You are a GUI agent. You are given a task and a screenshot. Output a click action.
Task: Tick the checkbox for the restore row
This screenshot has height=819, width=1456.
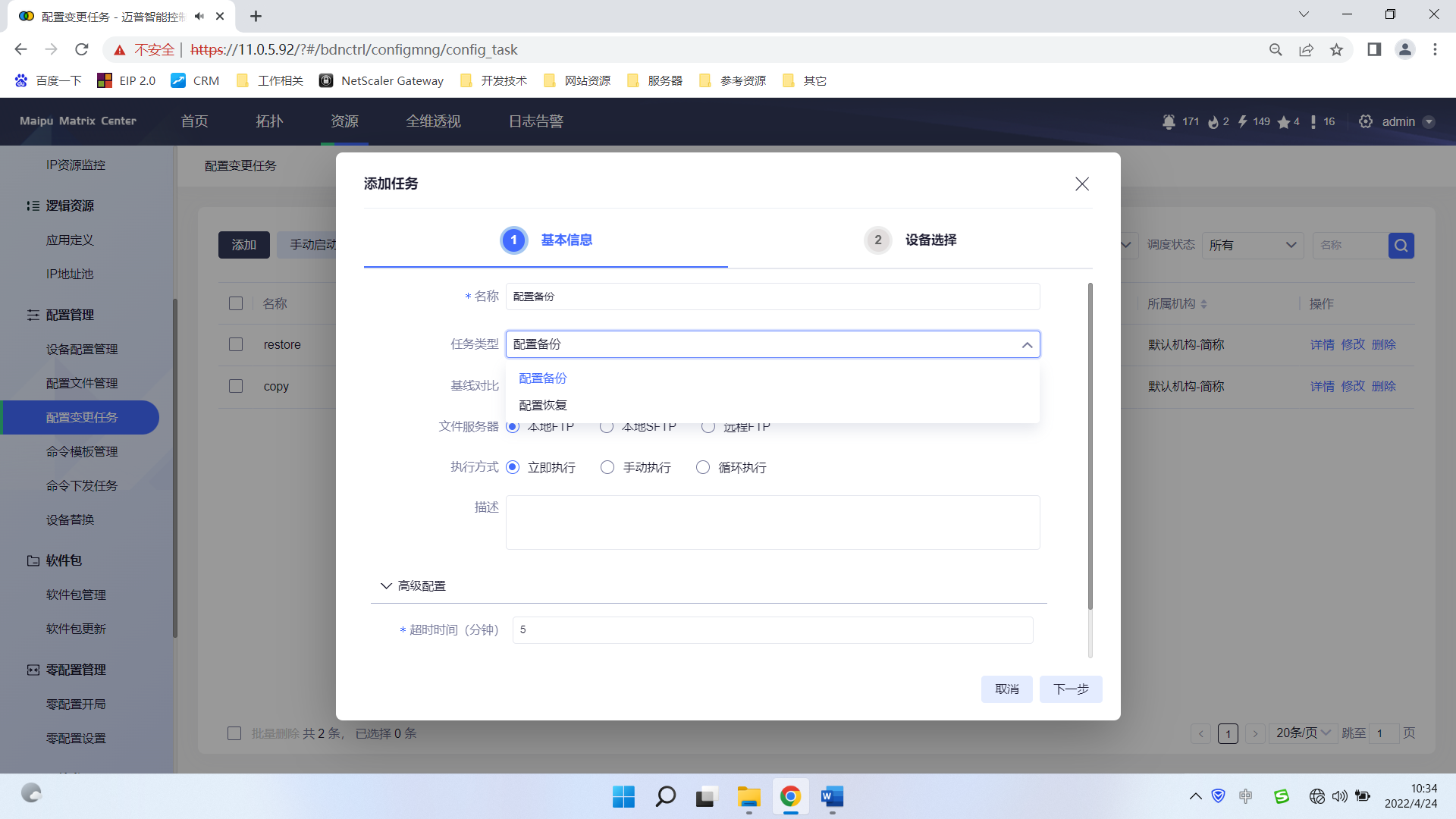(x=236, y=344)
